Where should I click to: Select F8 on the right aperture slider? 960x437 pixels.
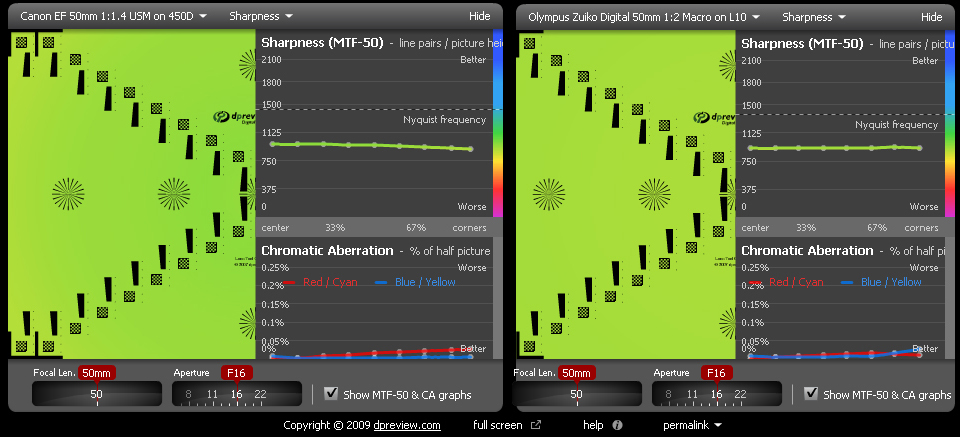[669, 395]
